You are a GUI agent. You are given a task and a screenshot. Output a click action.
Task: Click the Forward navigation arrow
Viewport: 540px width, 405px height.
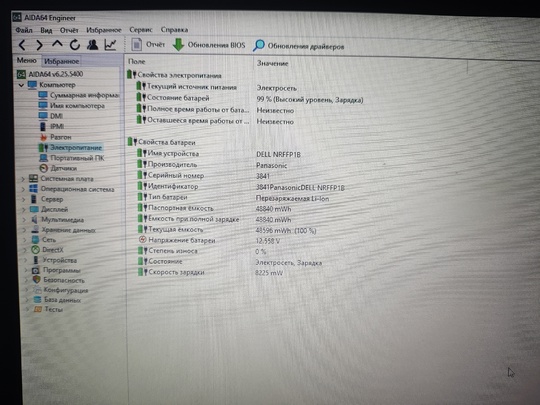40,45
